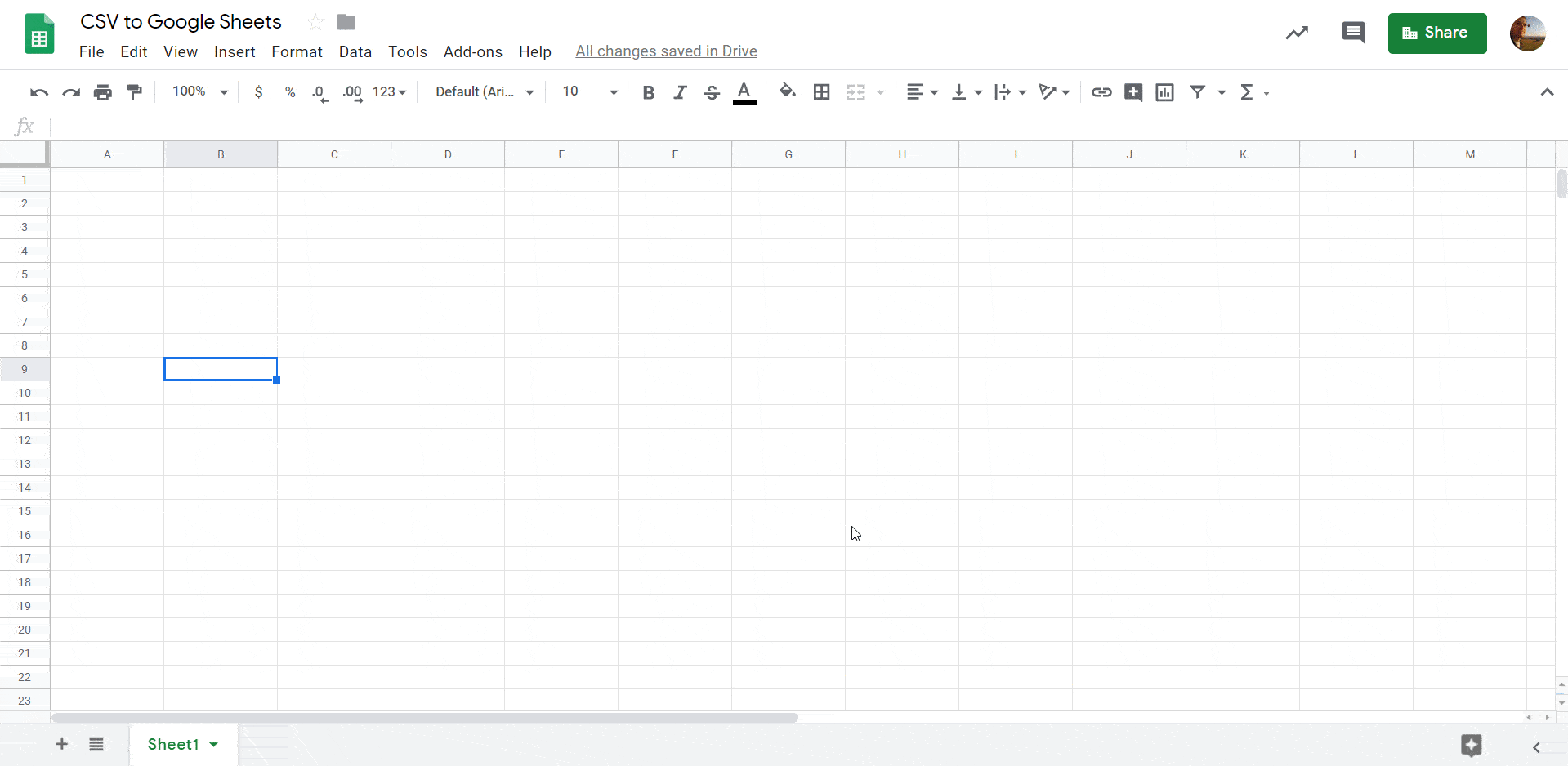This screenshot has height=766, width=1568.
Task: Create a filter
Action: (1198, 92)
